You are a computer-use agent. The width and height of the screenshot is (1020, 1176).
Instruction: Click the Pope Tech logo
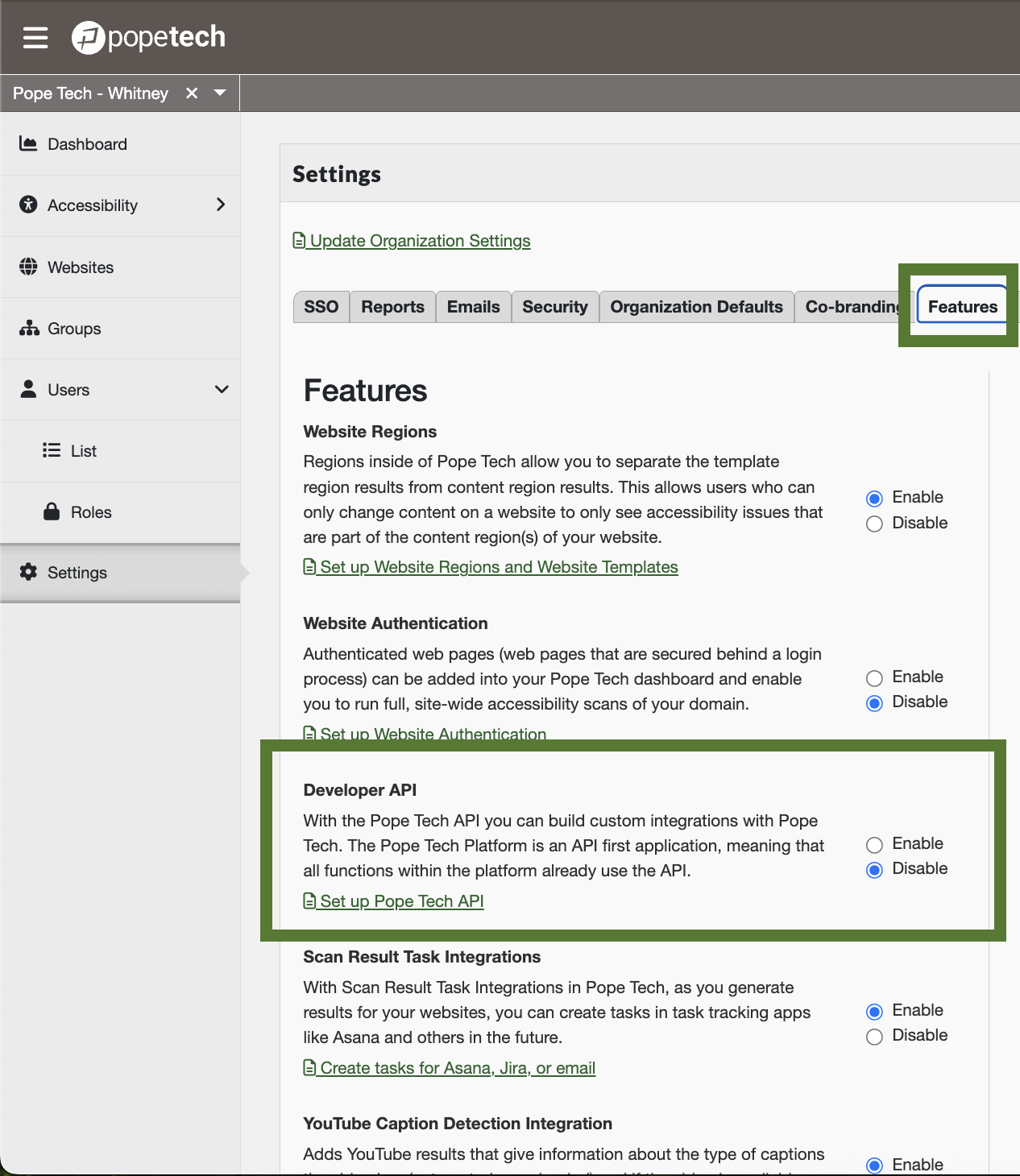[x=149, y=37]
